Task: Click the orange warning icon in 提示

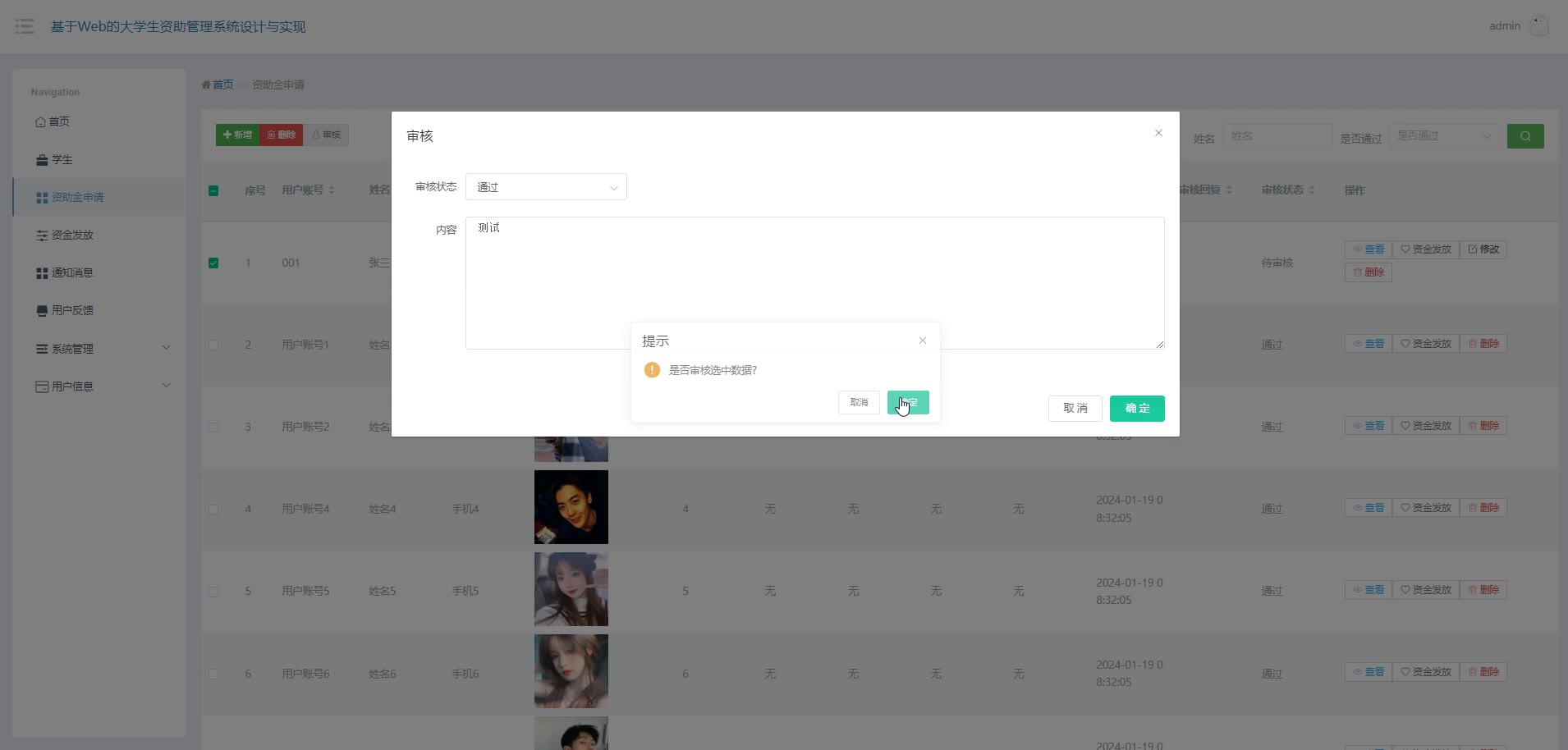Action: click(652, 370)
